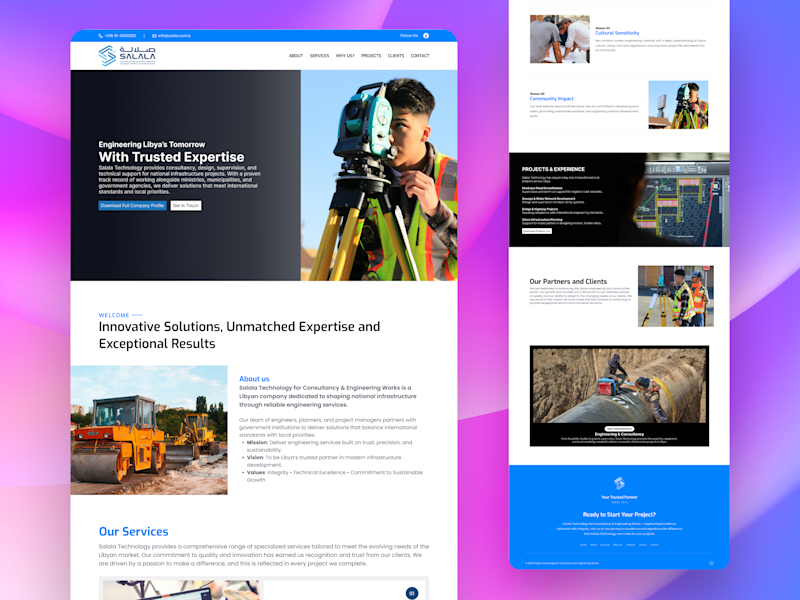Click the Engineering & Consultancy caption on pipeline image
The height and width of the screenshot is (600, 800).
619,434
